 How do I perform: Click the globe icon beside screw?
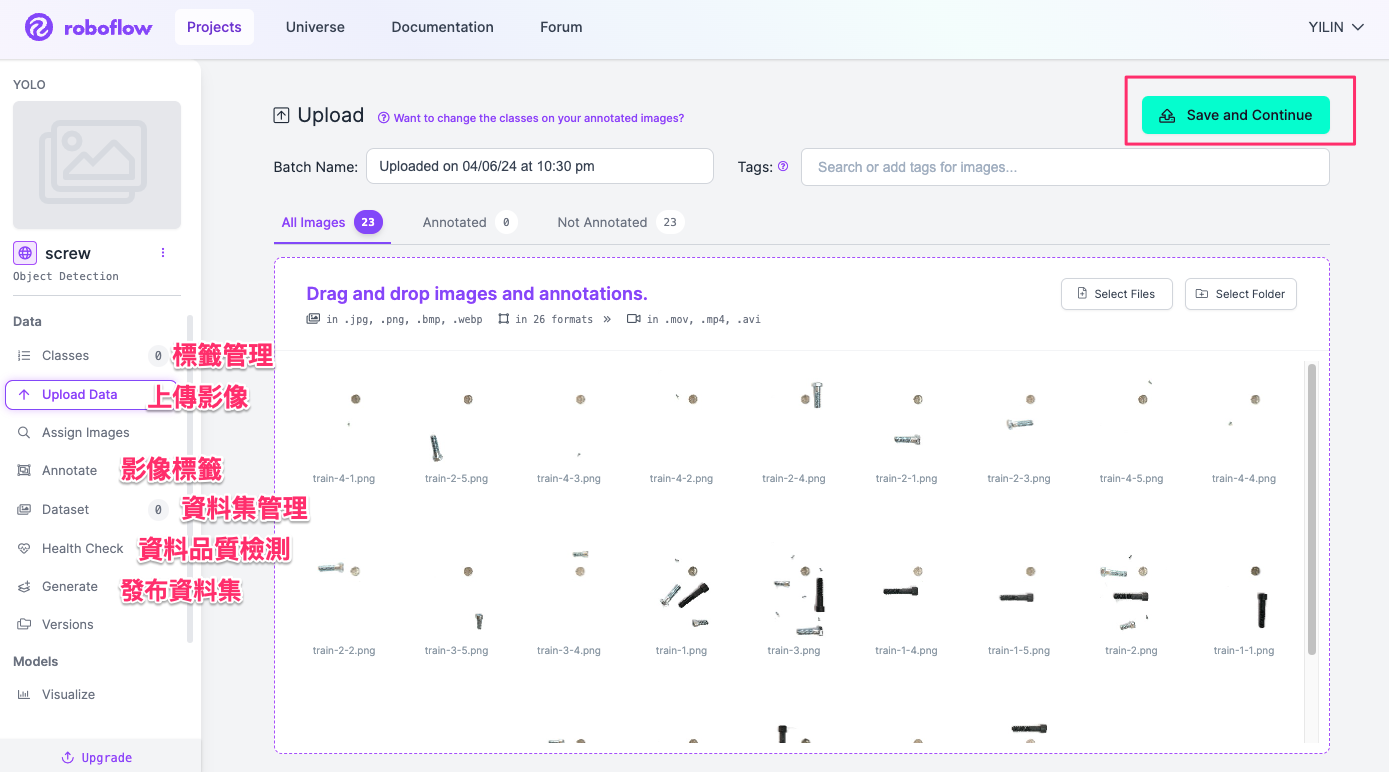point(25,253)
